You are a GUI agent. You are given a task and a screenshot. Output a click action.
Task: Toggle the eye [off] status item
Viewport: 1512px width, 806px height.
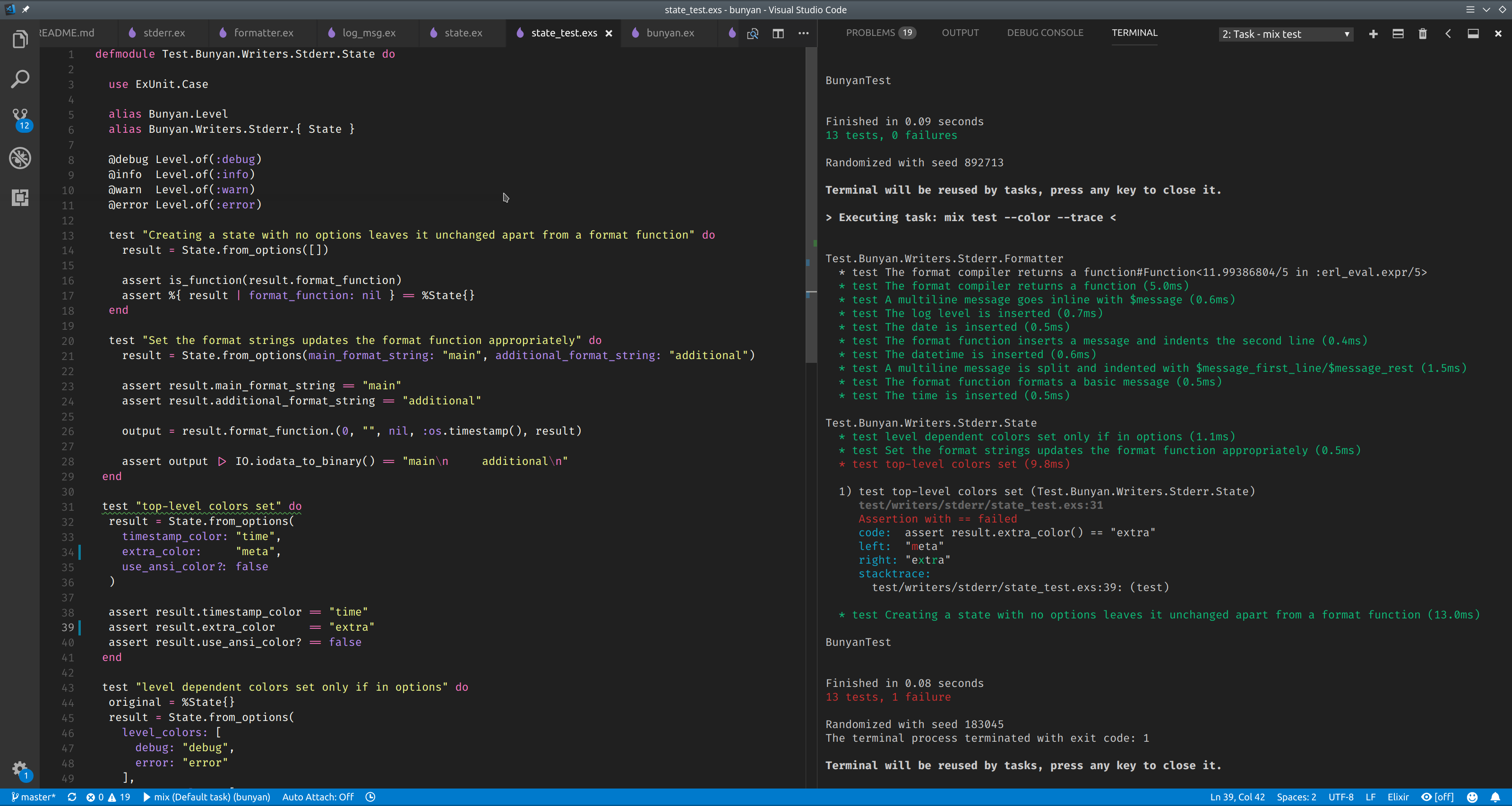1437,797
